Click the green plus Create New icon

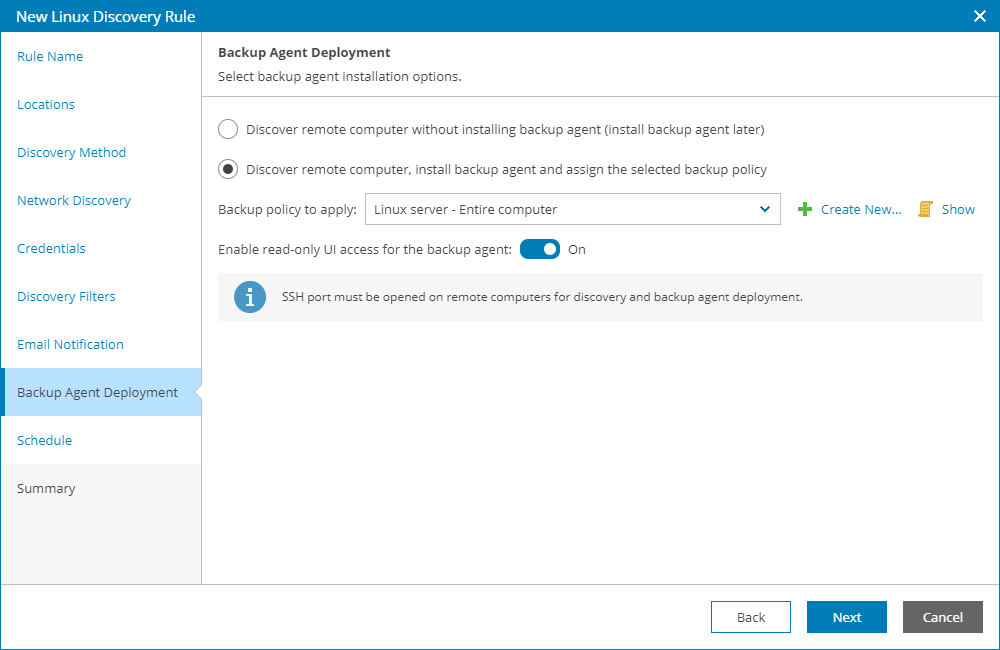click(x=805, y=210)
